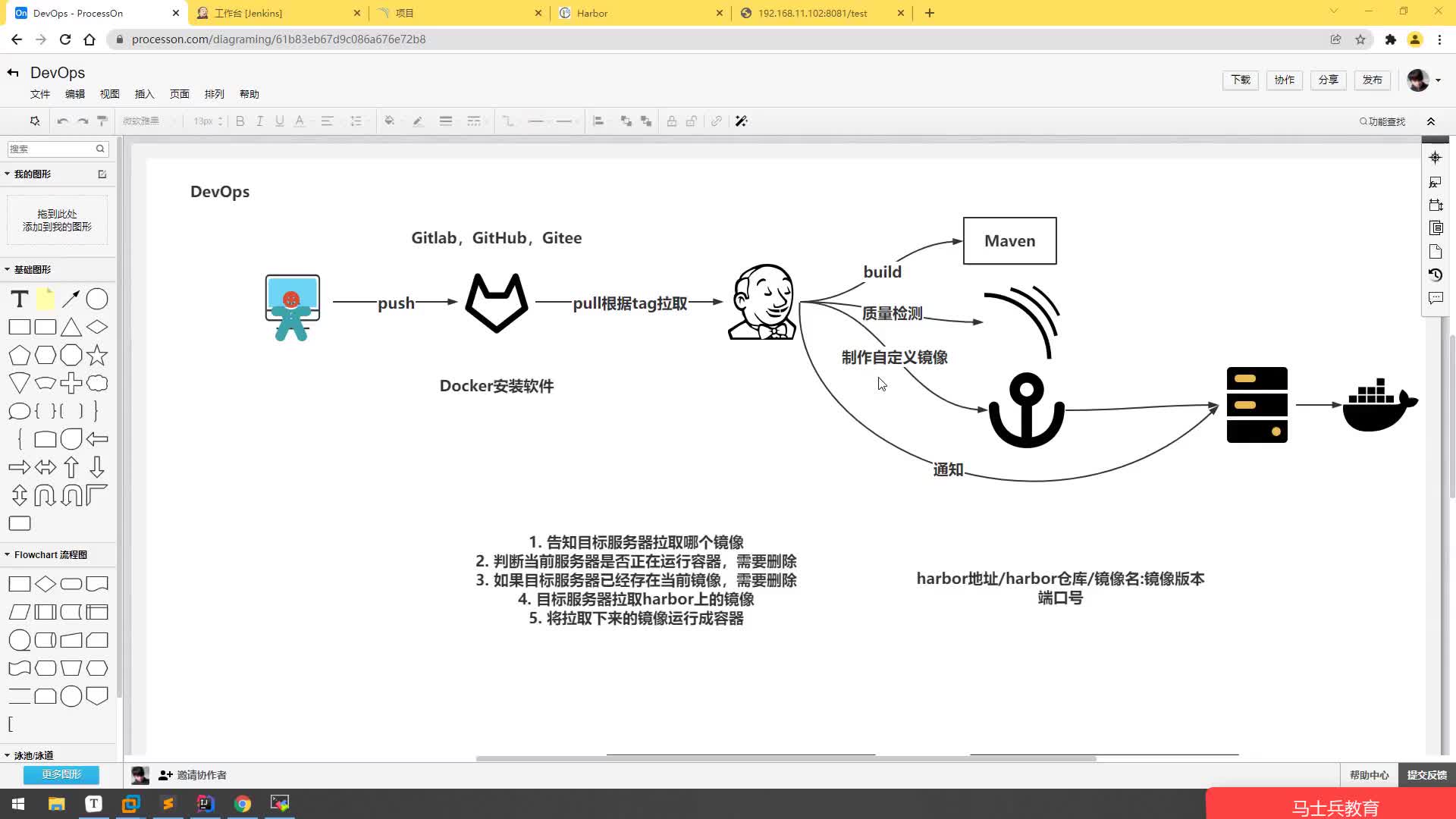Screen dimensions: 1456x819
Task: Toggle bold text formatting
Action: click(240, 121)
